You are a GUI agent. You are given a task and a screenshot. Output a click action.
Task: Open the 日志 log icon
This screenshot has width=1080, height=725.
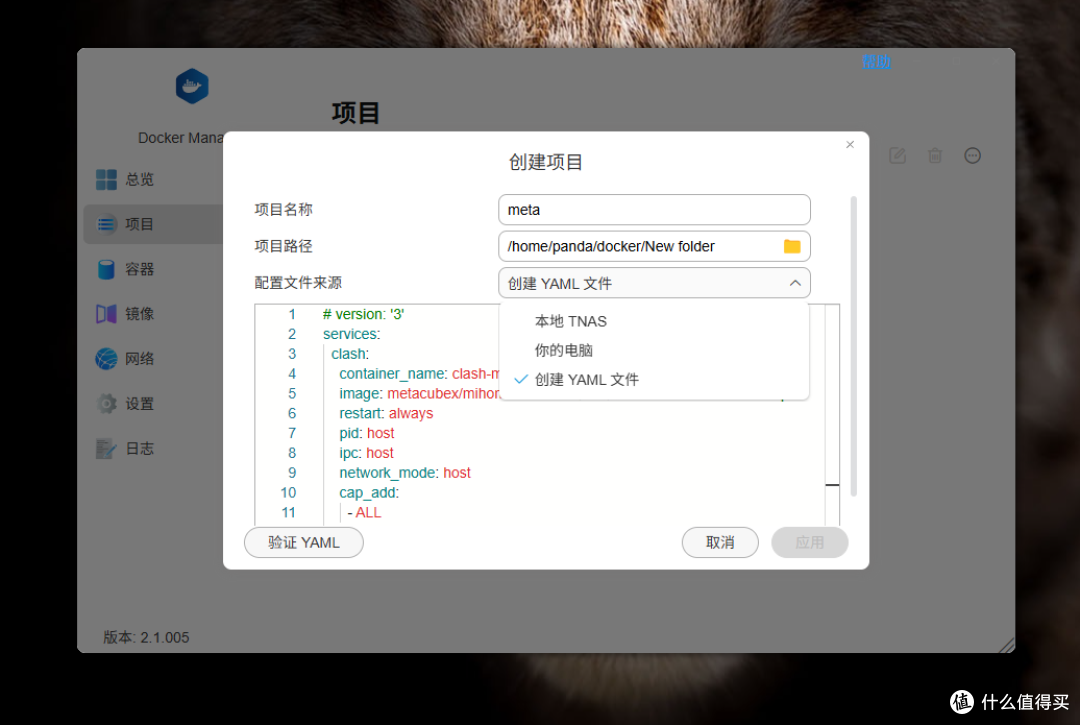point(106,449)
